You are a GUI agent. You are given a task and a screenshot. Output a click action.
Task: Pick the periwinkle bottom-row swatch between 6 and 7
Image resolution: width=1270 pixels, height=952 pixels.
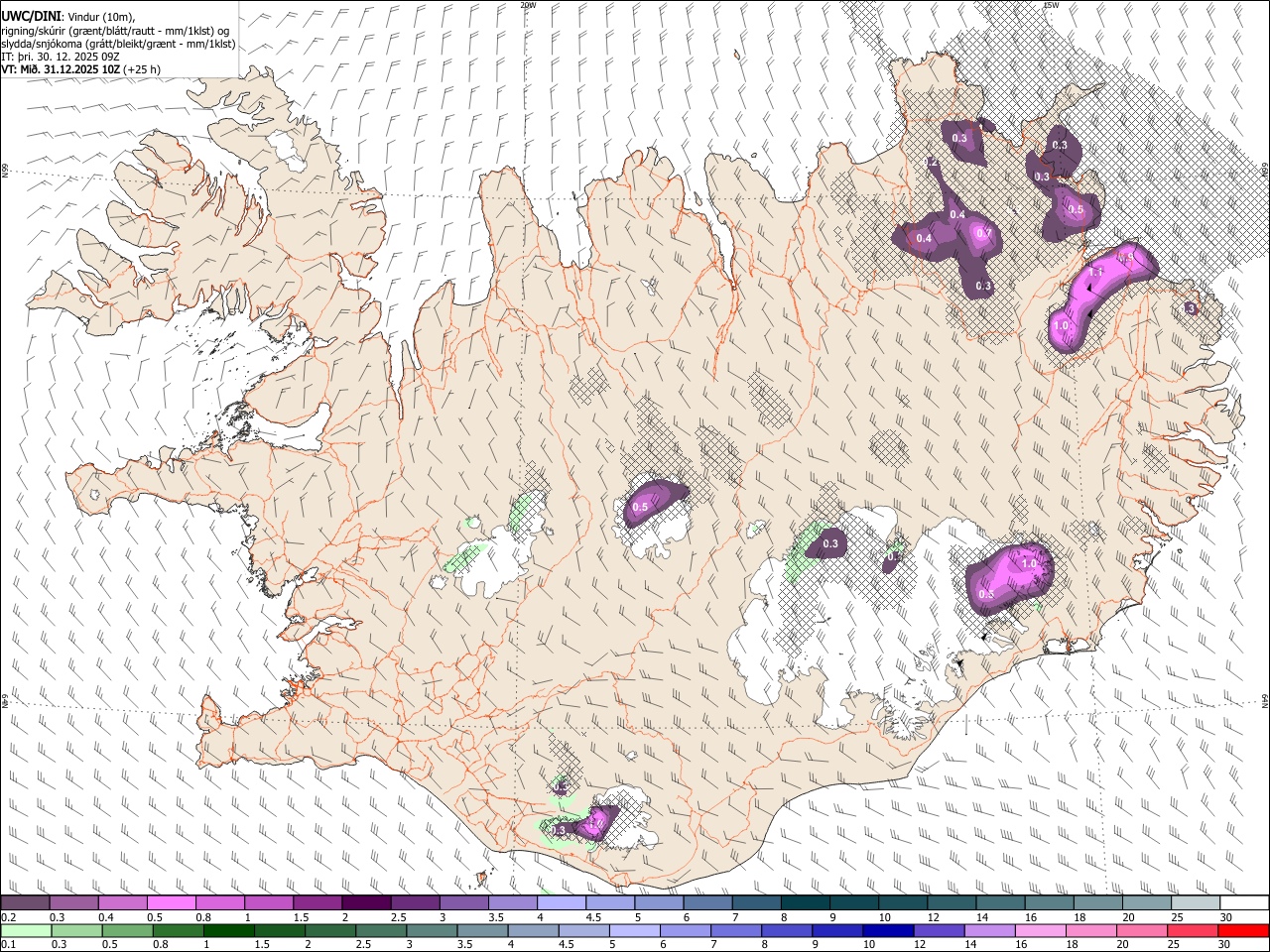(685, 930)
